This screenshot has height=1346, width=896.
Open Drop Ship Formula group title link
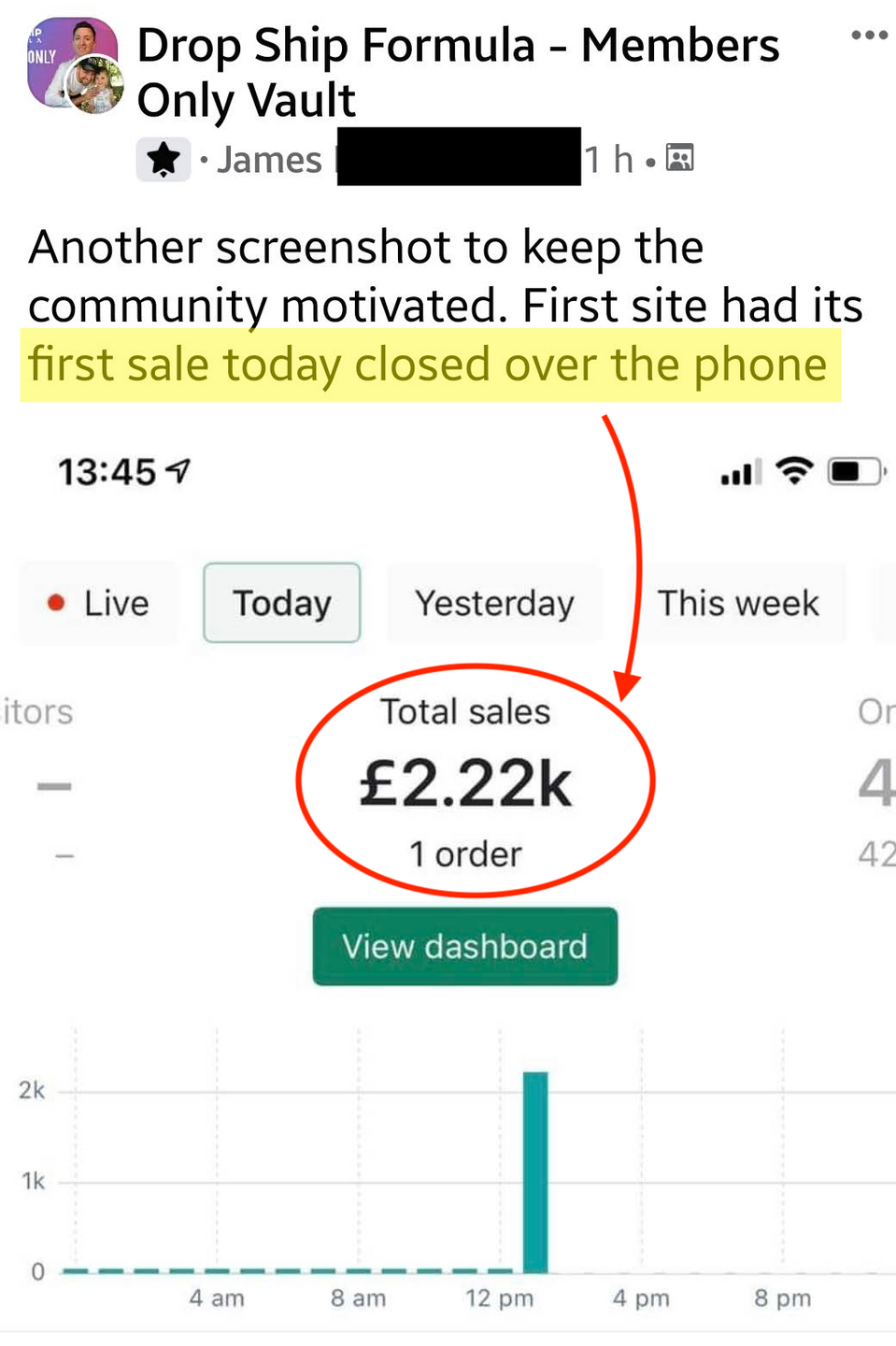(x=458, y=72)
